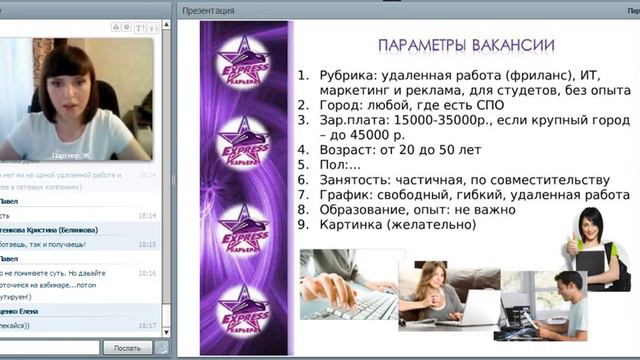Click the round settings icon above the webcam

(x=127, y=27)
